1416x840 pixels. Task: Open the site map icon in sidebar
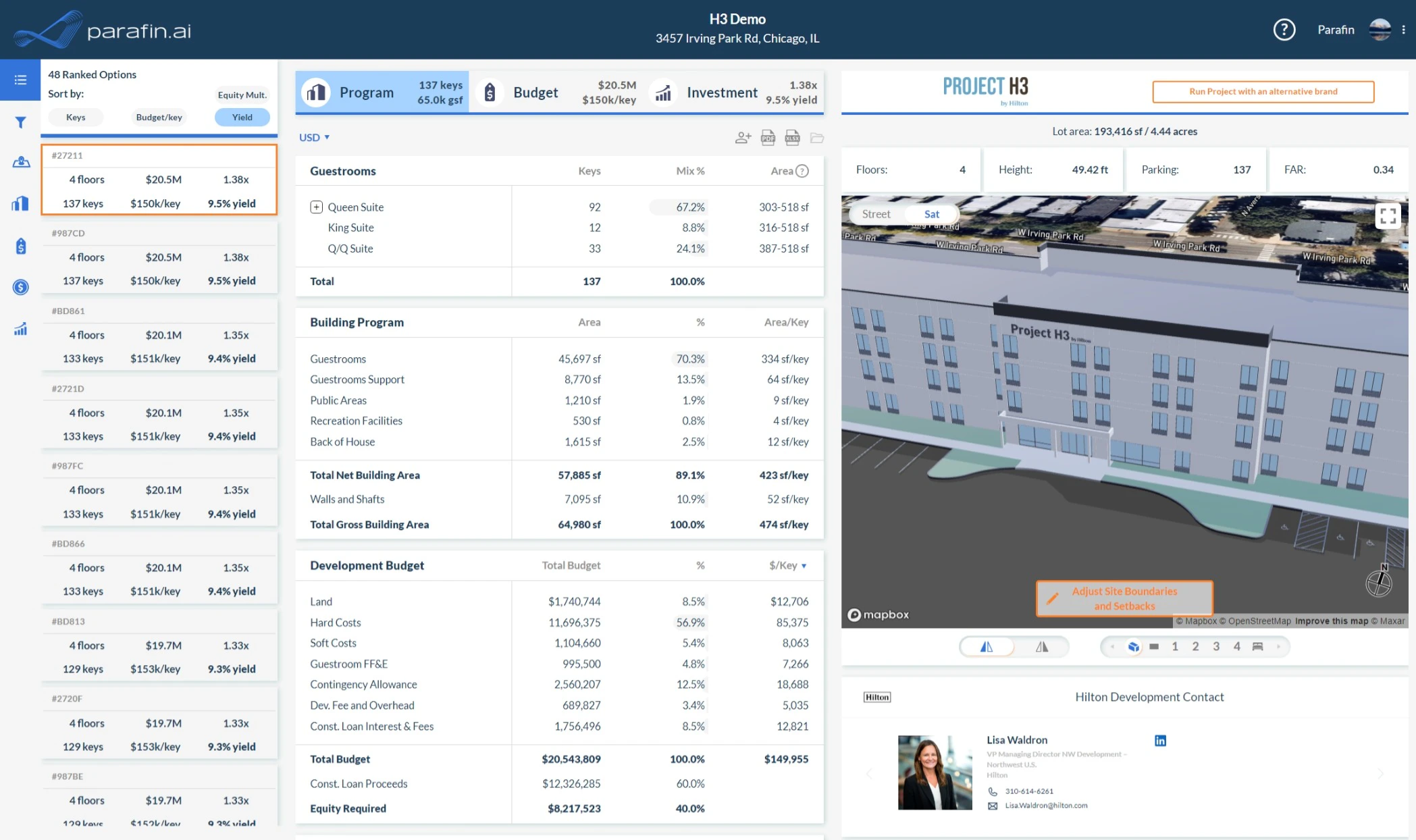[x=20, y=162]
